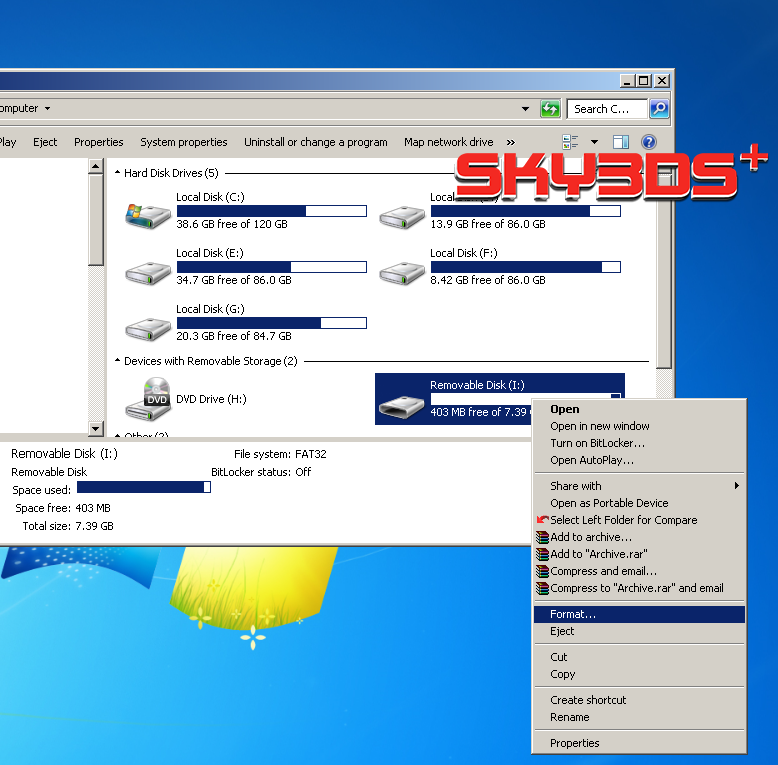Screen dimensions: 778x765
Task: Click the DVD Drive (H:) icon
Action: (x=147, y=399)
